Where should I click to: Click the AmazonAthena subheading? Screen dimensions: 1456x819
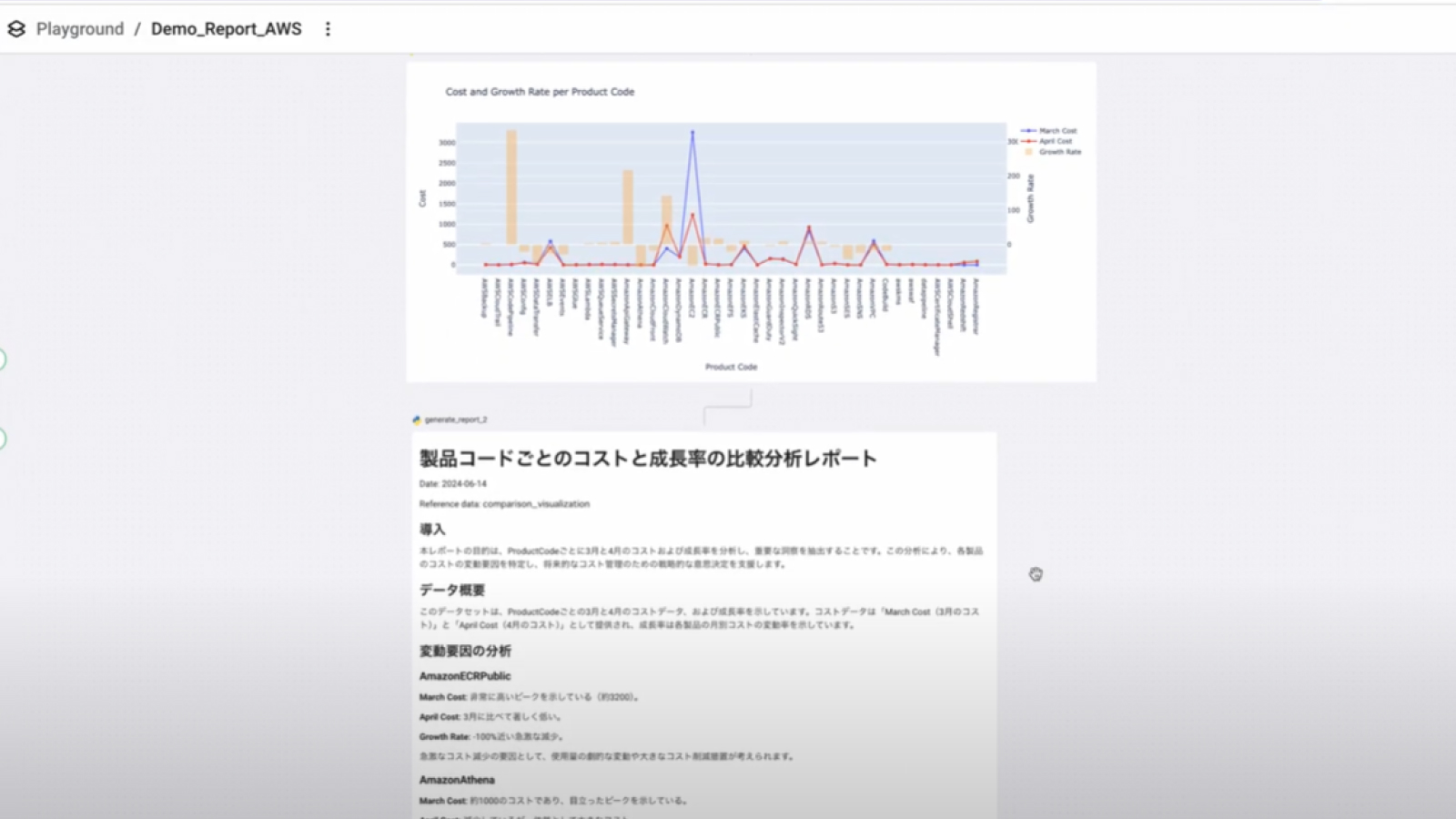[x=457, y=780]
